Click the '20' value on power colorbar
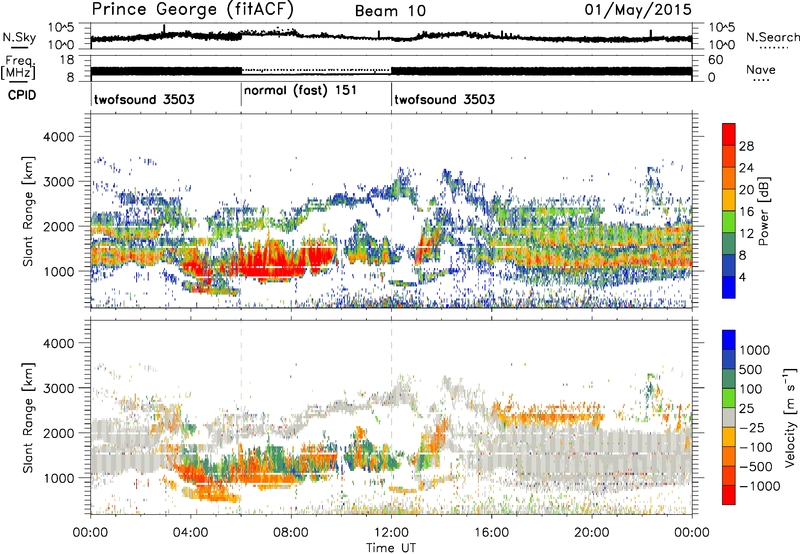Image resolution: width=800 pixels, height=554 pixels. pos(746,190)
